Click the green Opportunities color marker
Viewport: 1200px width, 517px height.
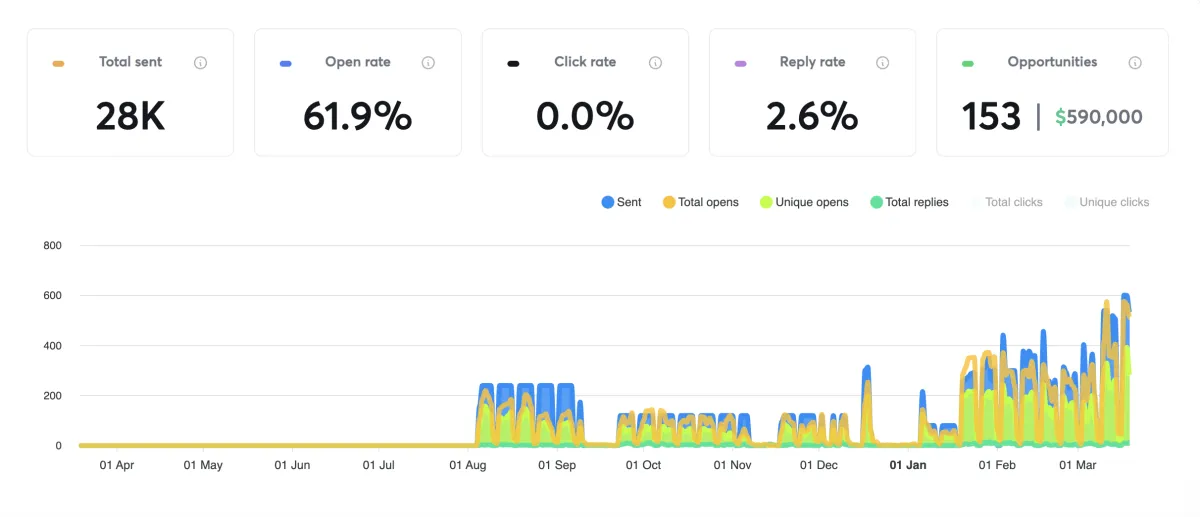click(967, 64)
